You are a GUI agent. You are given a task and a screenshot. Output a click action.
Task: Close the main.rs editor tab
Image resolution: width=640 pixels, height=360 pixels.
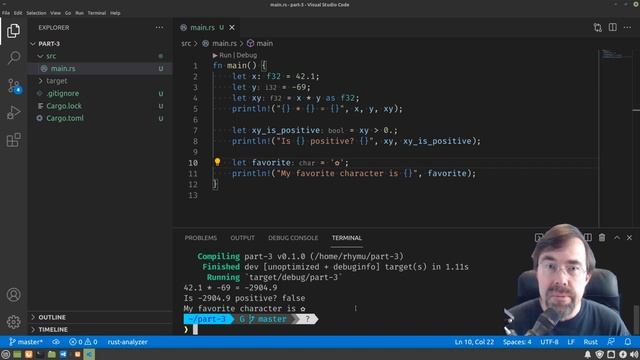pos(232,27)
